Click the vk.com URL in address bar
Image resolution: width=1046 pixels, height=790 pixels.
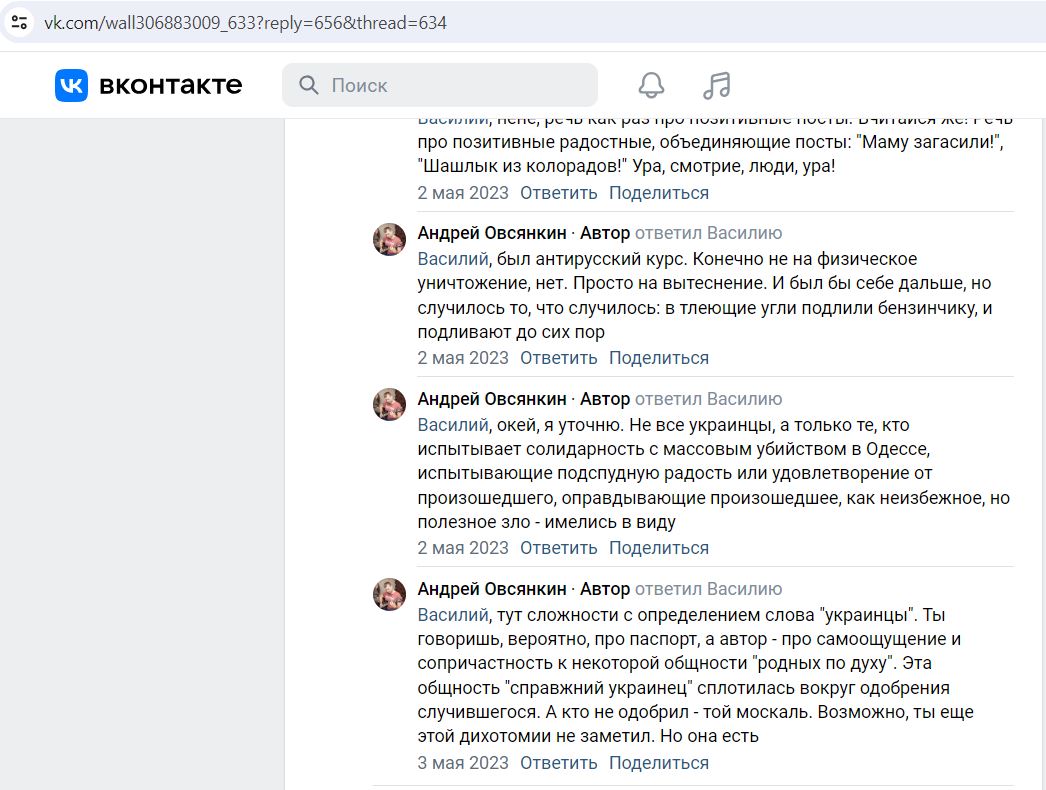coord(245,23)
